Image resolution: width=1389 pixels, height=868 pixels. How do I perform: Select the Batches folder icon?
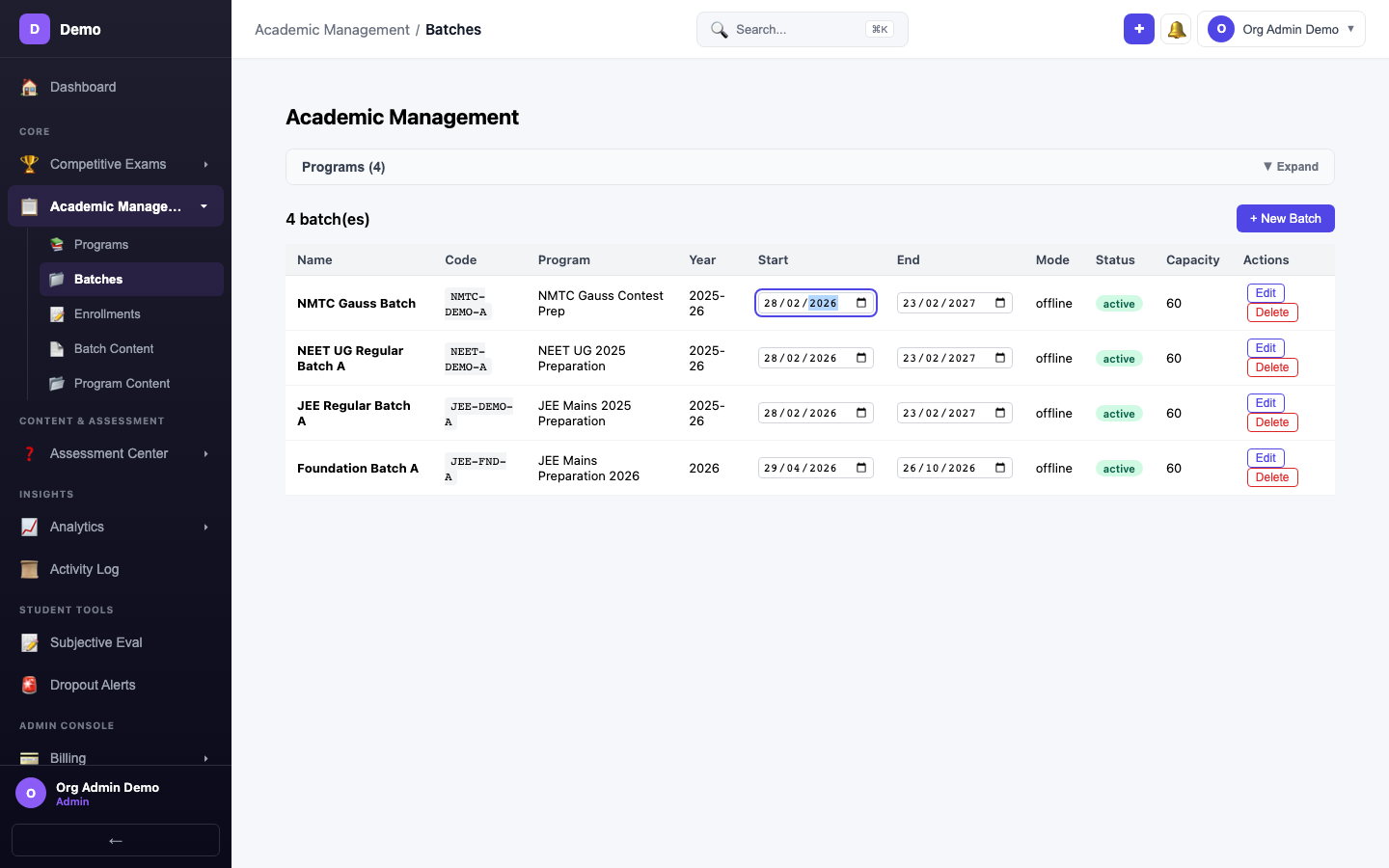pos(57,280)
